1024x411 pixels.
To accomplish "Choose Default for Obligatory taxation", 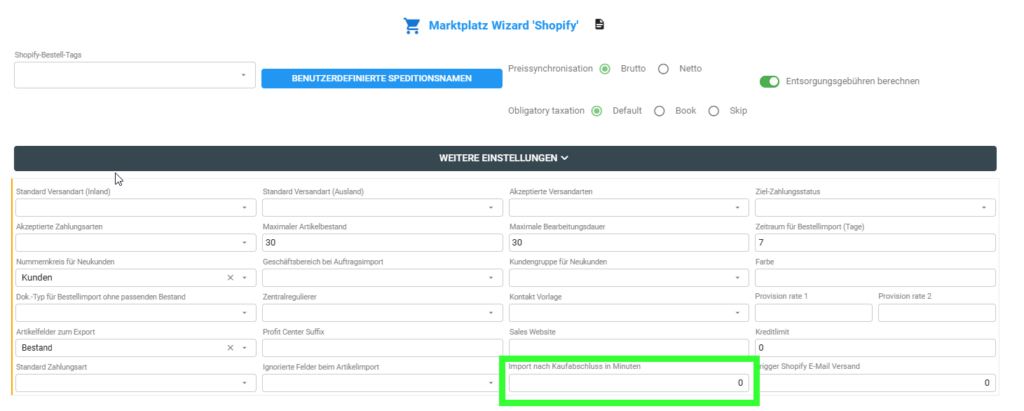I will (x=596, y=111).
